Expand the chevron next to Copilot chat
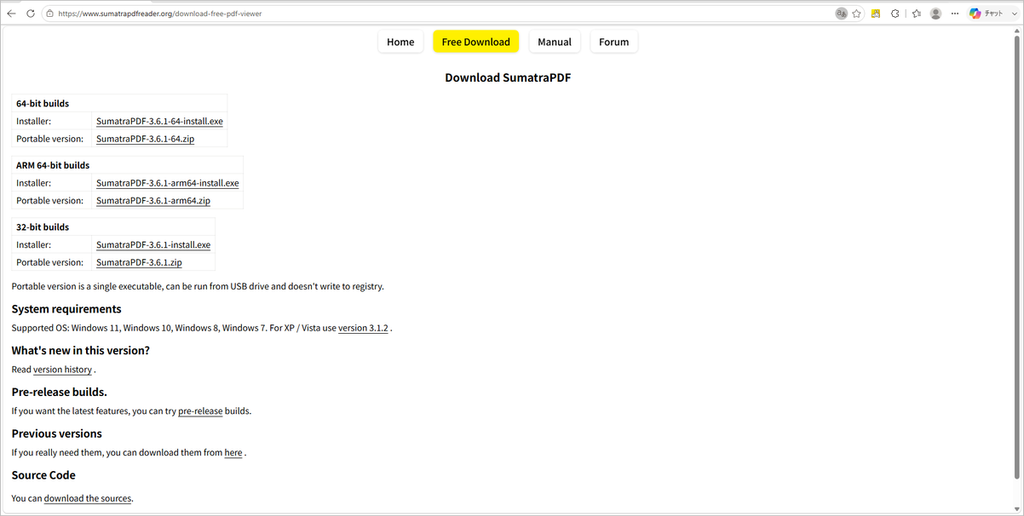Viewport: 1024px width, 516px height. [x=1014, y=13]
